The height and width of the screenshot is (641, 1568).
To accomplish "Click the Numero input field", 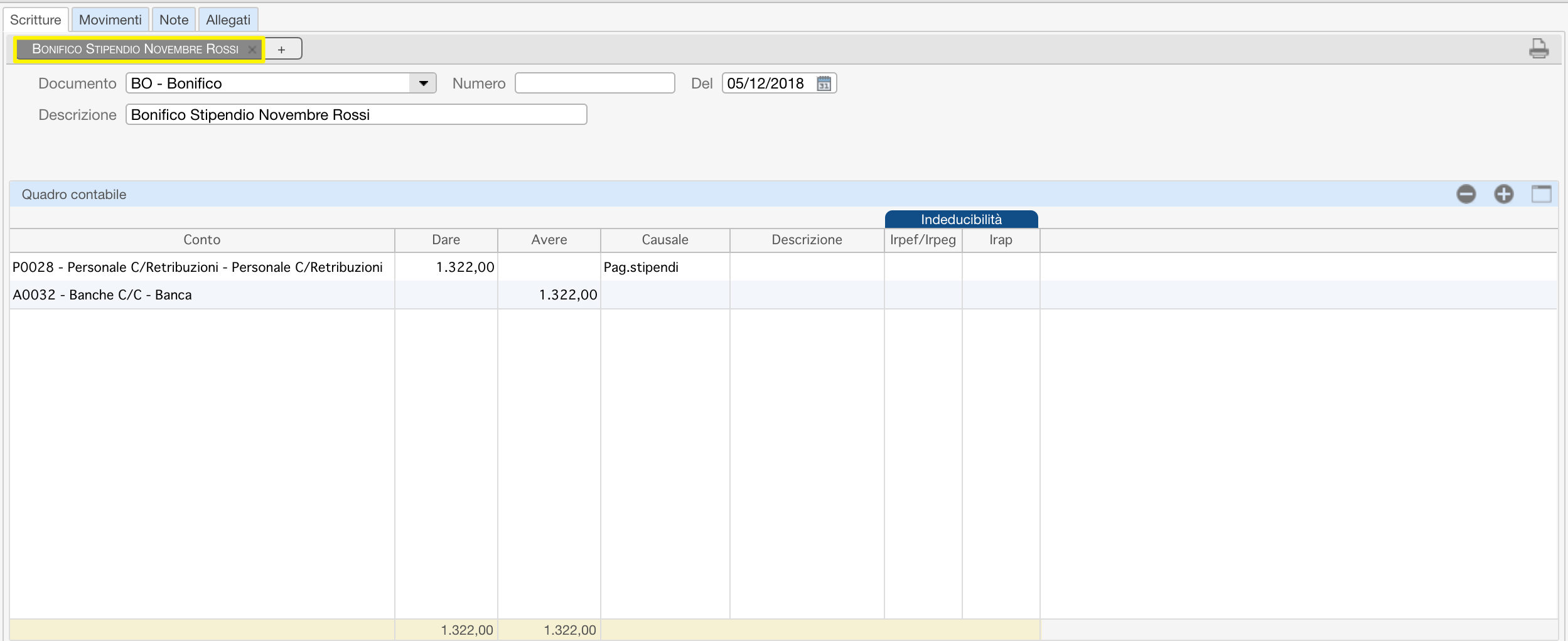I will pos(595,83).
